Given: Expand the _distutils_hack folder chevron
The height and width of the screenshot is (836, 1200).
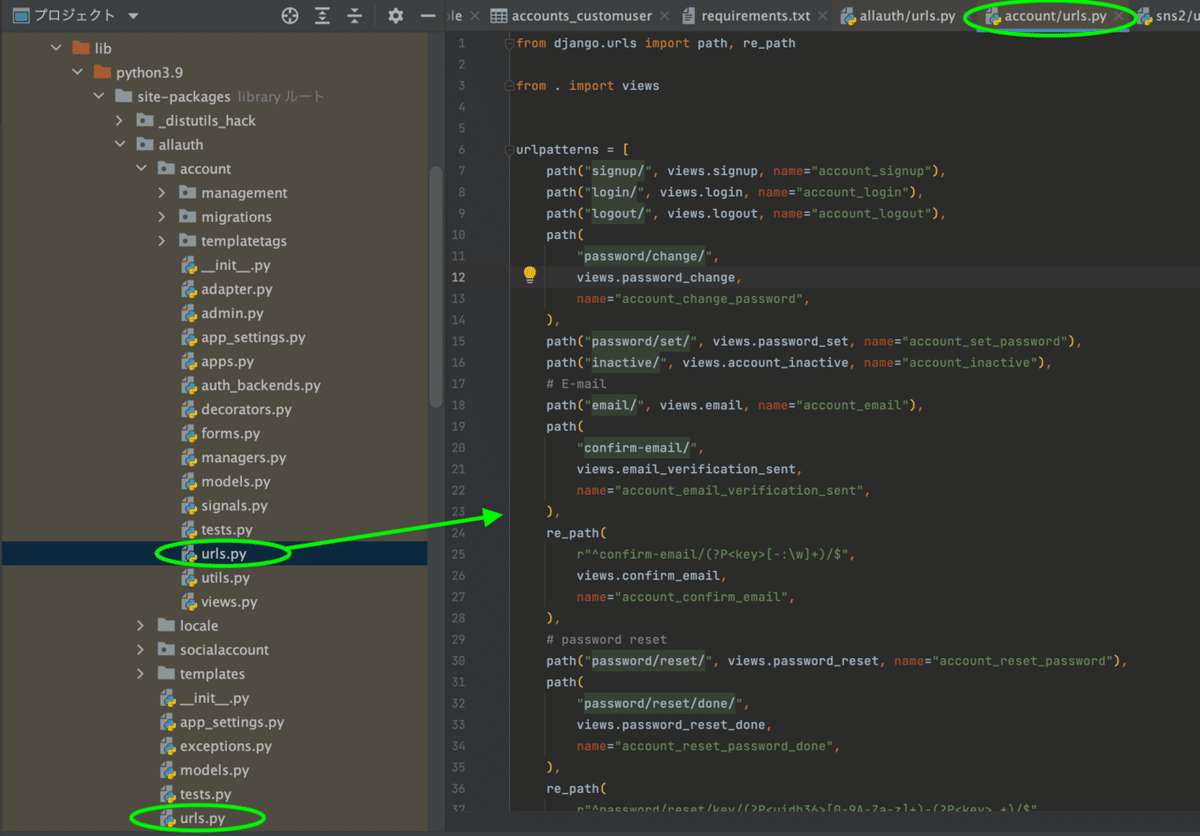Looking at the screenshot, I should coord(120,120).
